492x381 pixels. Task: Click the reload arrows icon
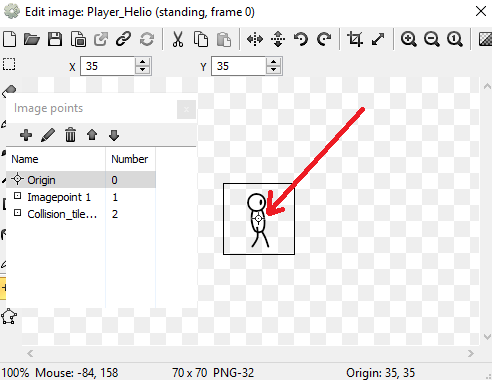[147, 39]
